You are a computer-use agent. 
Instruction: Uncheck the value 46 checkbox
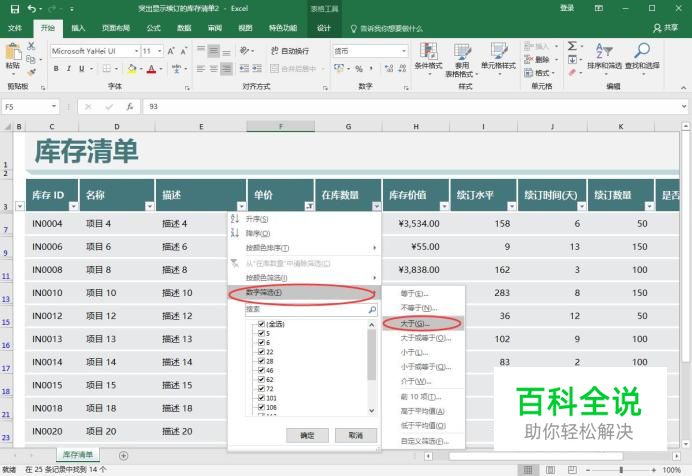point(261,370)
